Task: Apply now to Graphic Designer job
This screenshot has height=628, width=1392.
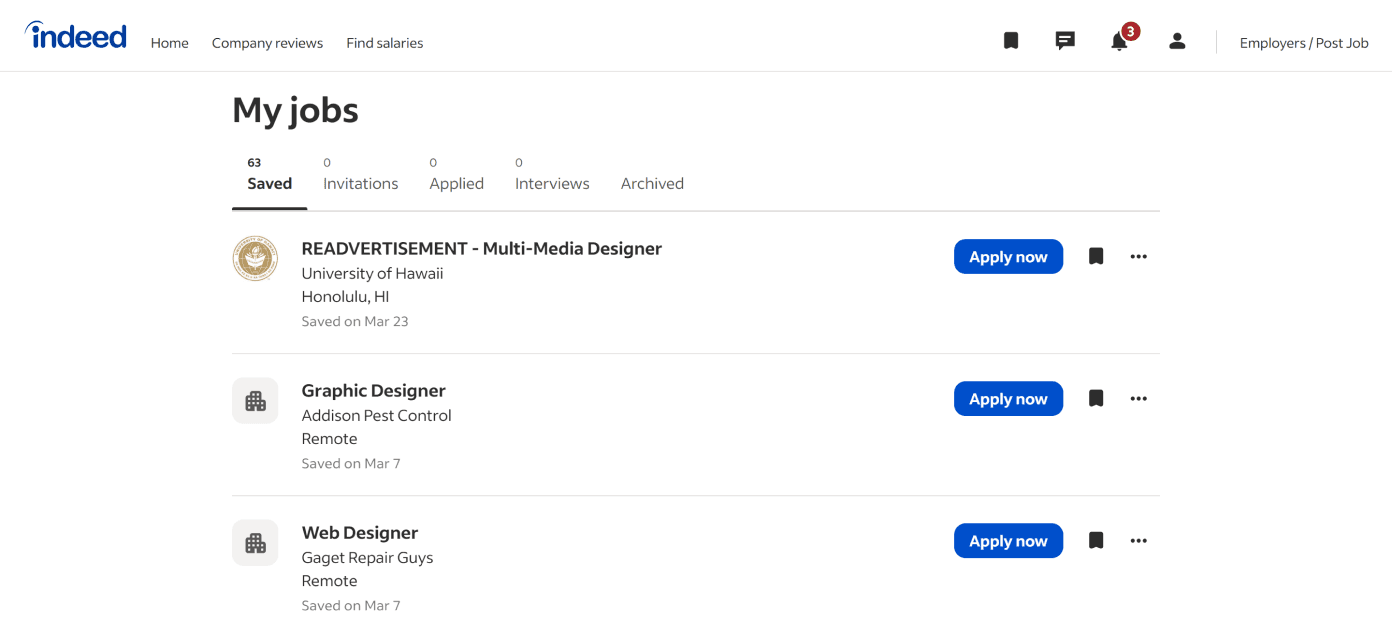Action: pyautogui.click(x=1008, y=398)
